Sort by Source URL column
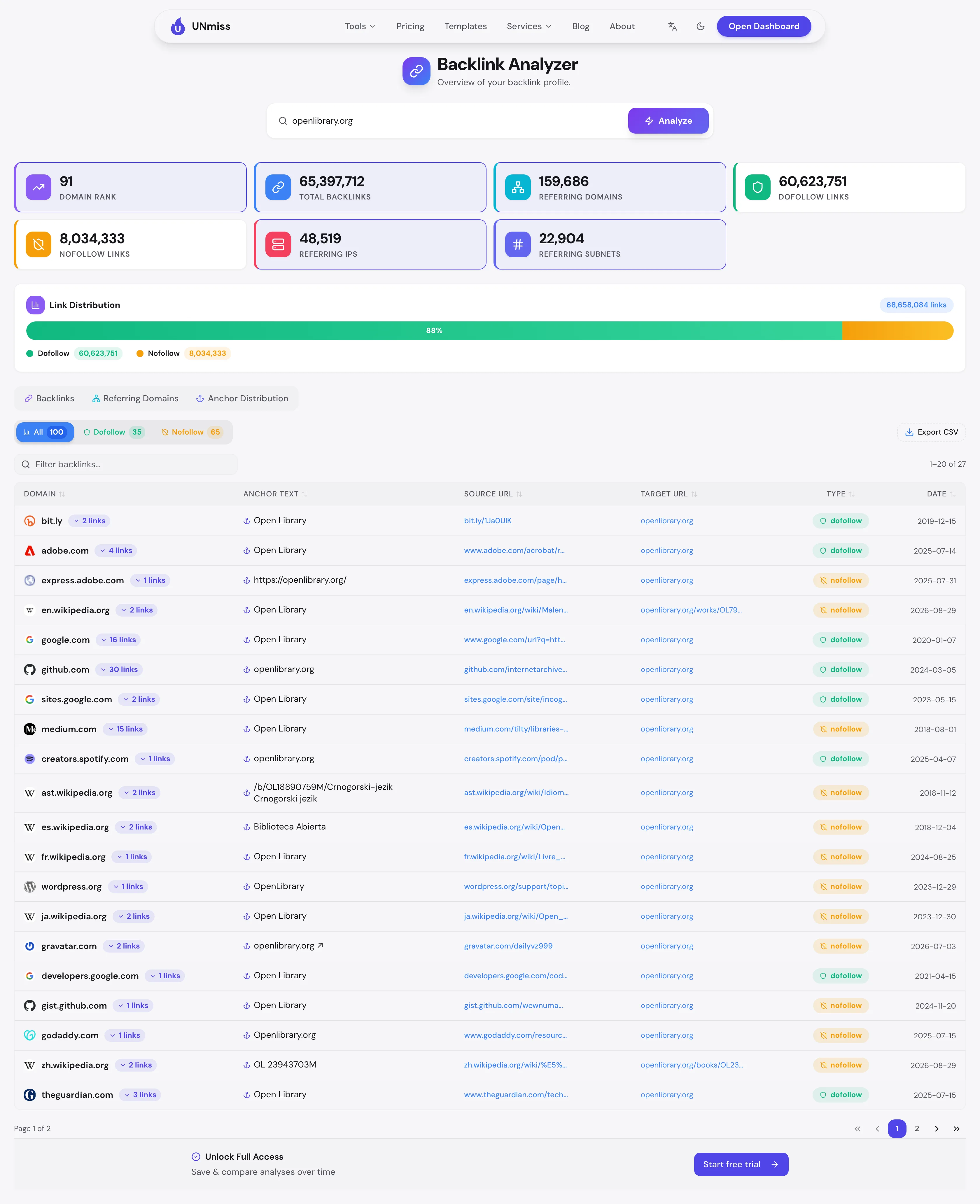This screenshot has height=1204, width=980. tap(493, 494)
